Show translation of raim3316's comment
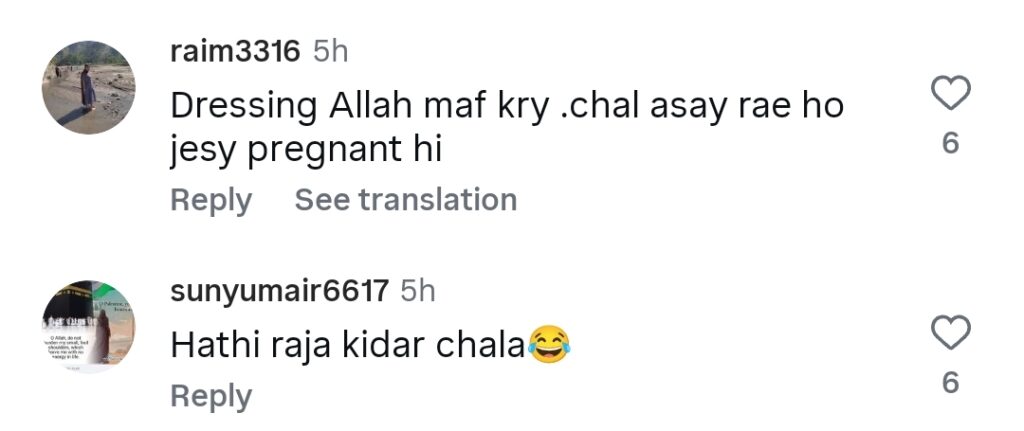This screenshot has height=431, width=1024. pos(406,199)
